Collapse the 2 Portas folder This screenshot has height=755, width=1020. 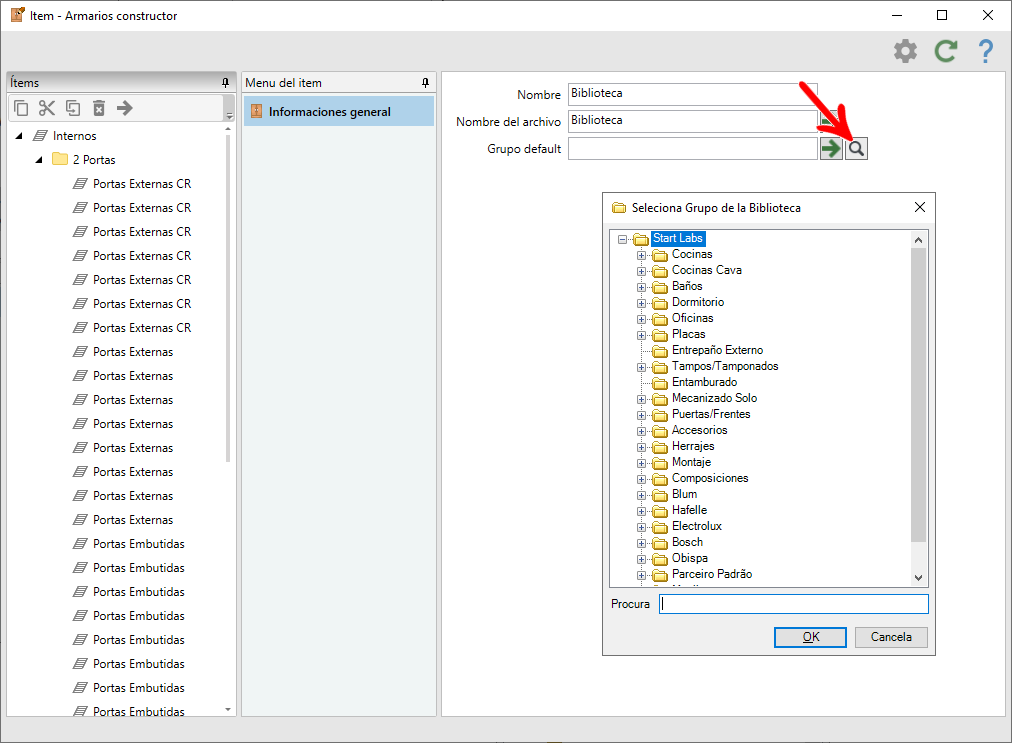click(x=39, y=160)
